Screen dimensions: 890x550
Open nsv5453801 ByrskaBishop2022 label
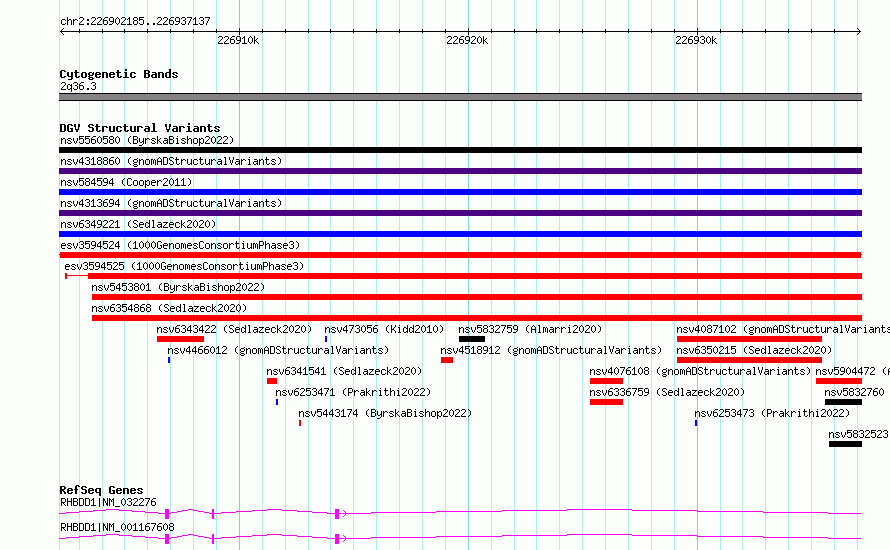(178, 287)
